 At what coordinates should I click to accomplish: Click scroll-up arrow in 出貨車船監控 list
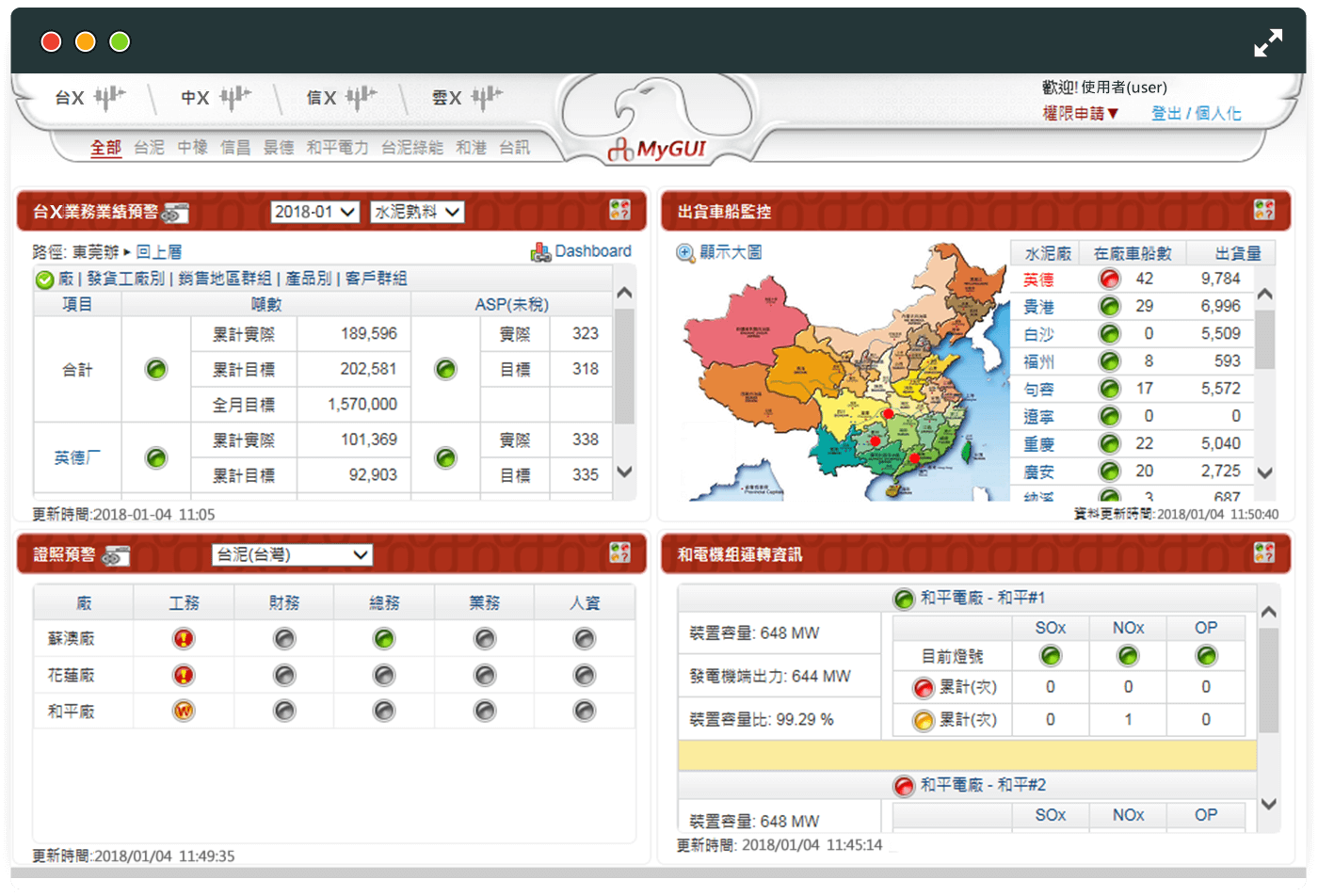click(1265, 294)
